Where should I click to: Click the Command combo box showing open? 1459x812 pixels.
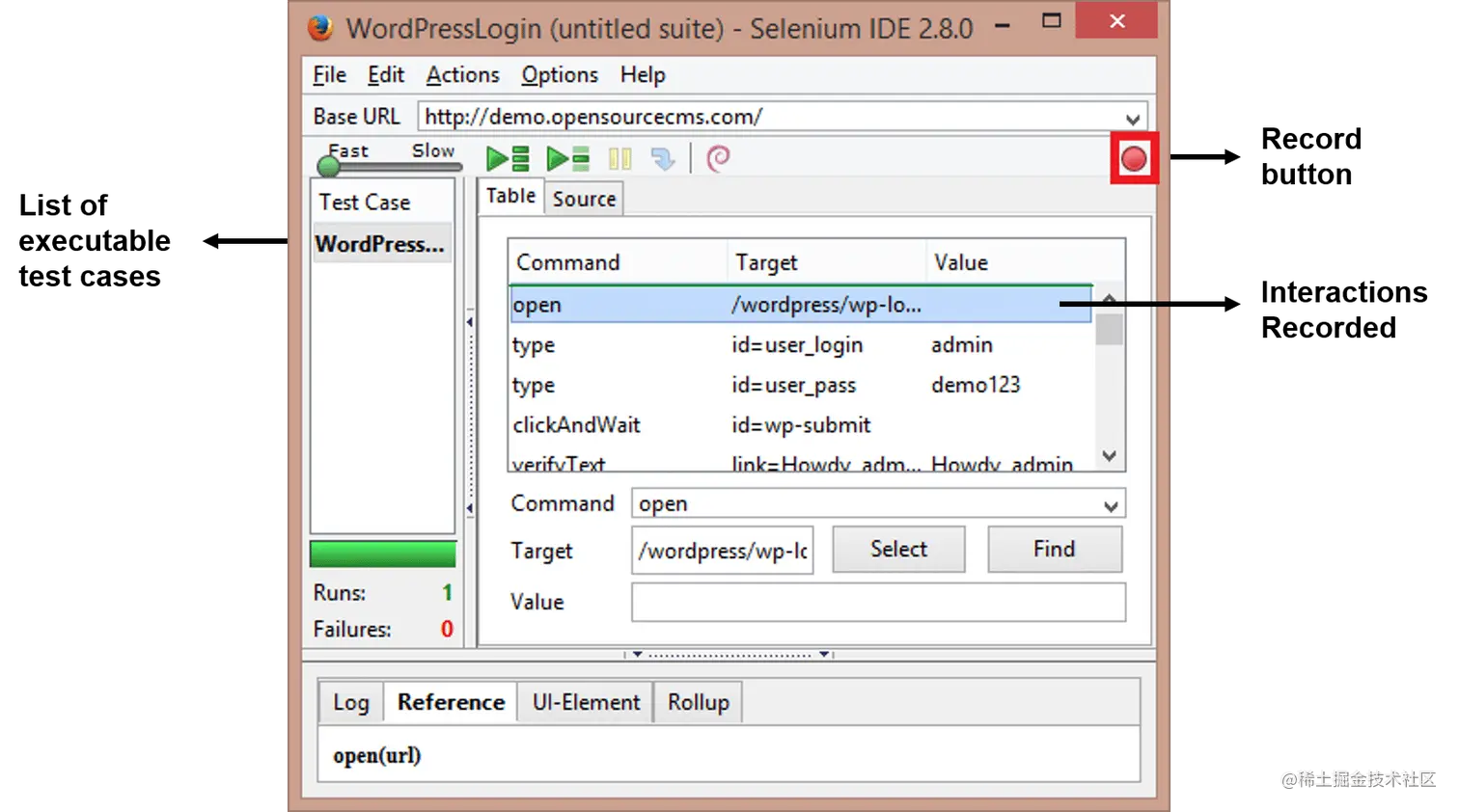click(x=878, y=503)
